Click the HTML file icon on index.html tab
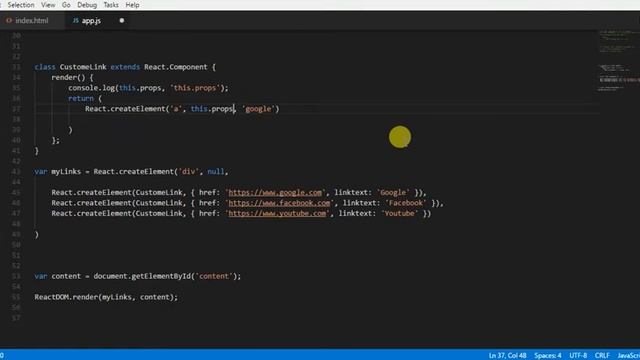Viewport: 640px width, 360px height. pyautogui.click(x=9, y=20)
